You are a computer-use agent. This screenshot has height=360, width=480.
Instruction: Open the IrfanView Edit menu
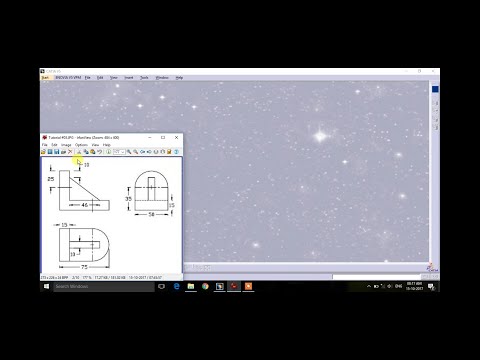(x=54, y=145)
